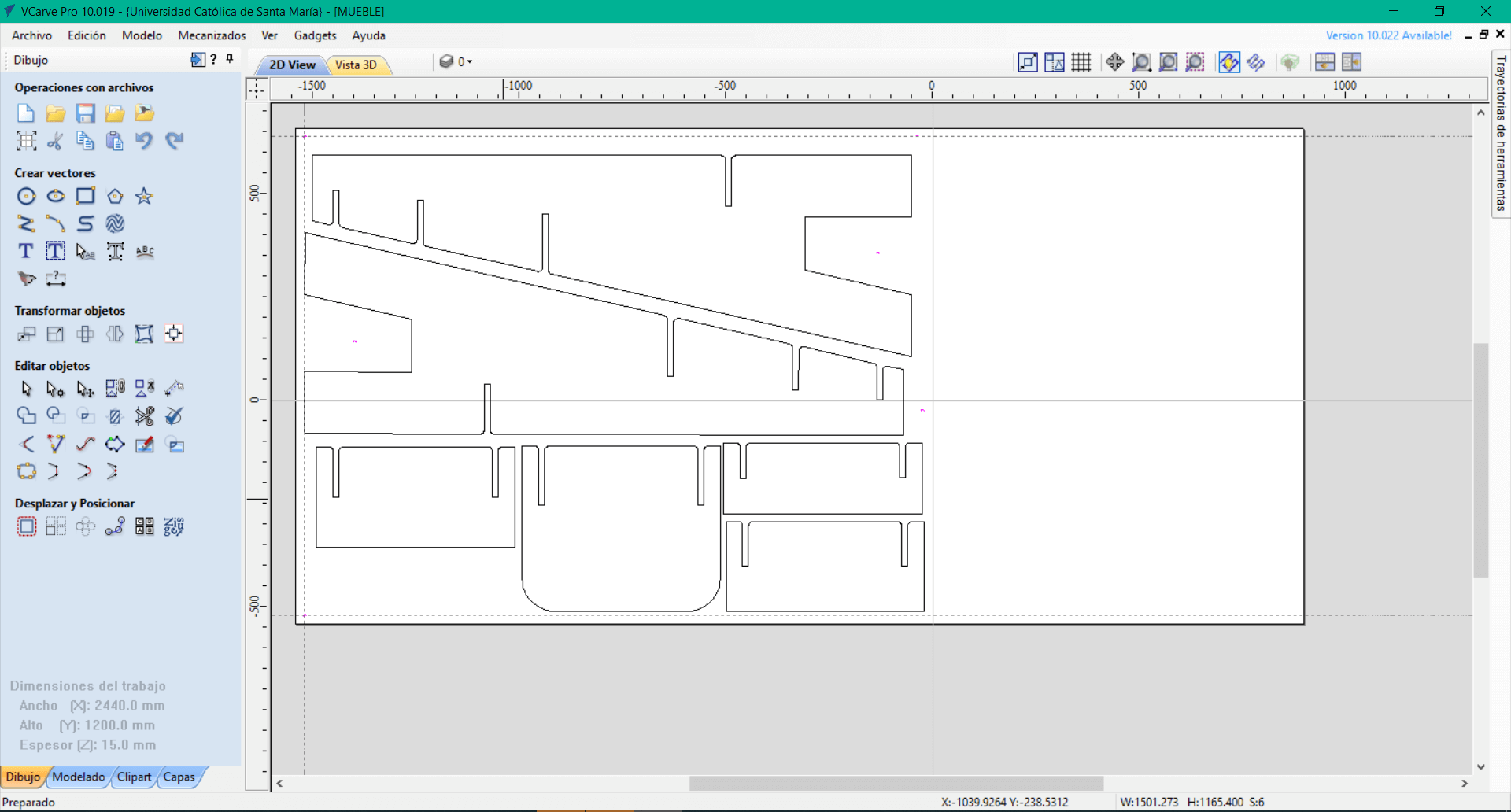
Task: Open the Mecanizados menu
Action: pos(212,35)
